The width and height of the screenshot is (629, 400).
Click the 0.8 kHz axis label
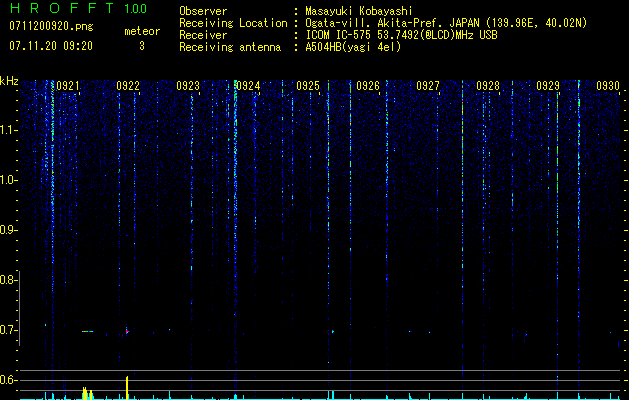coord(8,280)
